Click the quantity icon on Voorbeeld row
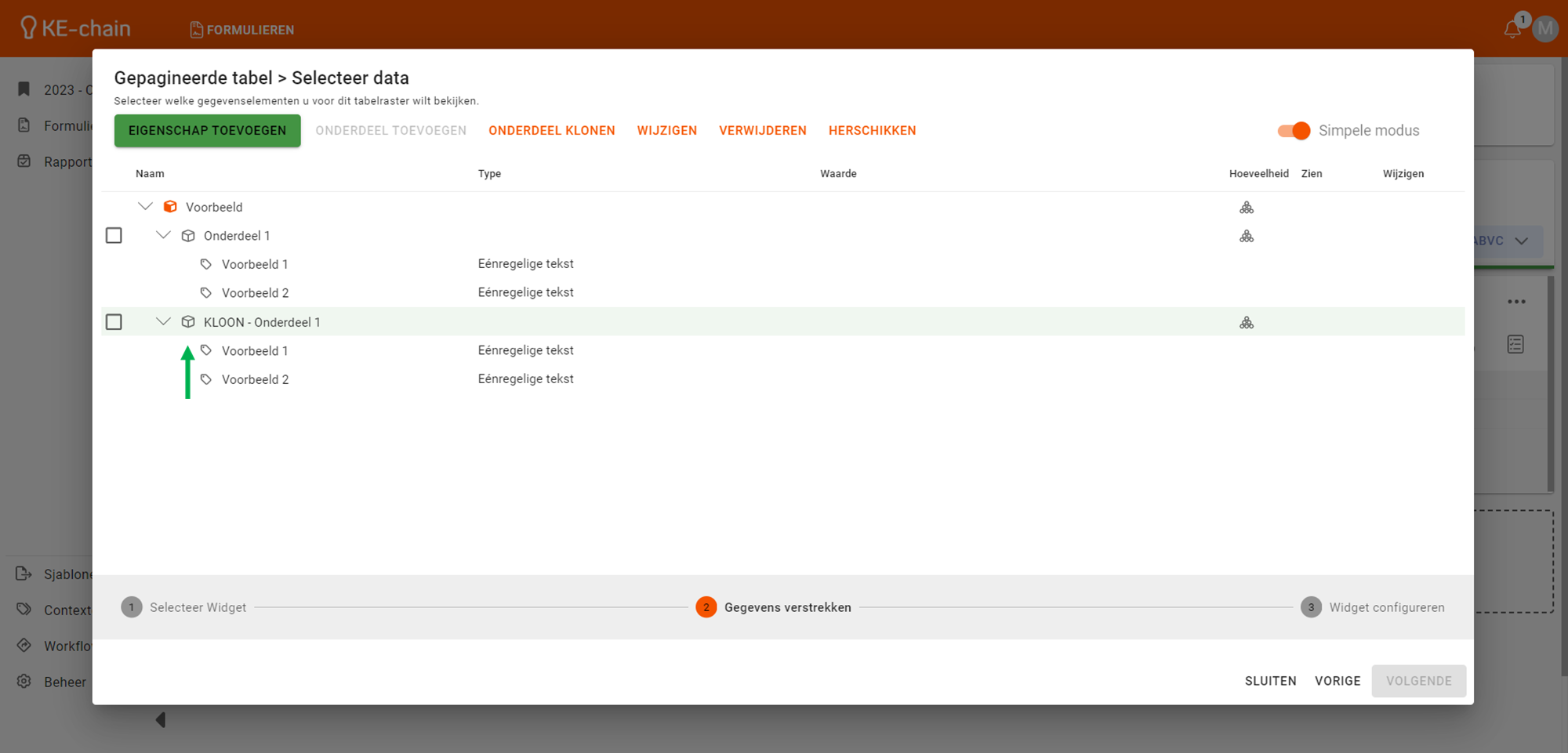1568x753 pixels. [x=1246, y=208]
